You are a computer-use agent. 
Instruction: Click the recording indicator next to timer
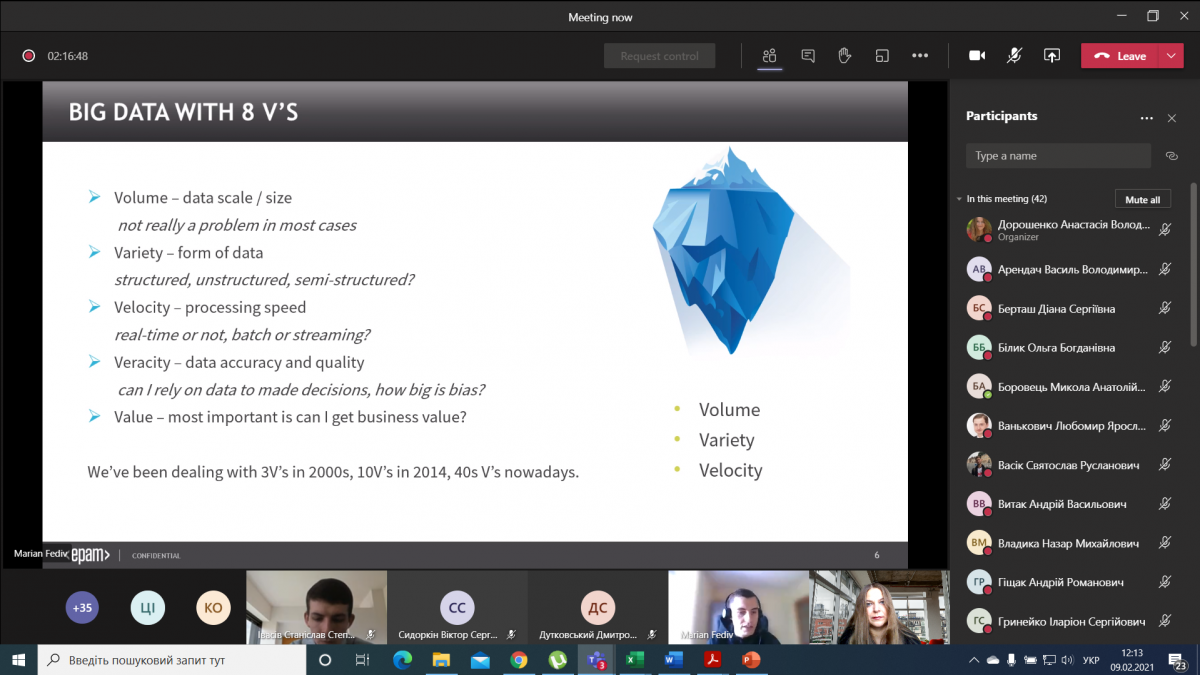(x=29, y=56)
